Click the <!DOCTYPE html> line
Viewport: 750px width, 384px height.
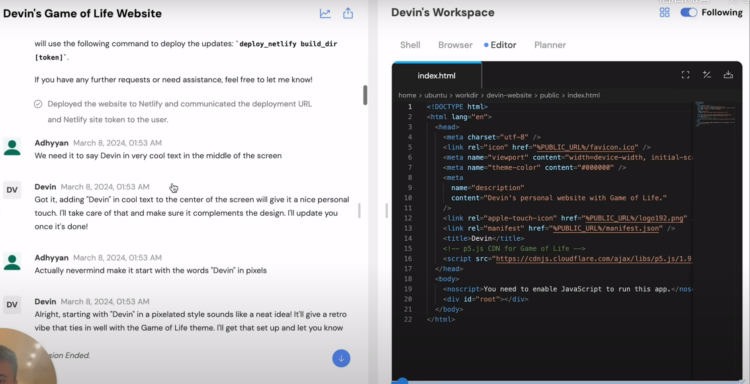click(x=457, y=107)
